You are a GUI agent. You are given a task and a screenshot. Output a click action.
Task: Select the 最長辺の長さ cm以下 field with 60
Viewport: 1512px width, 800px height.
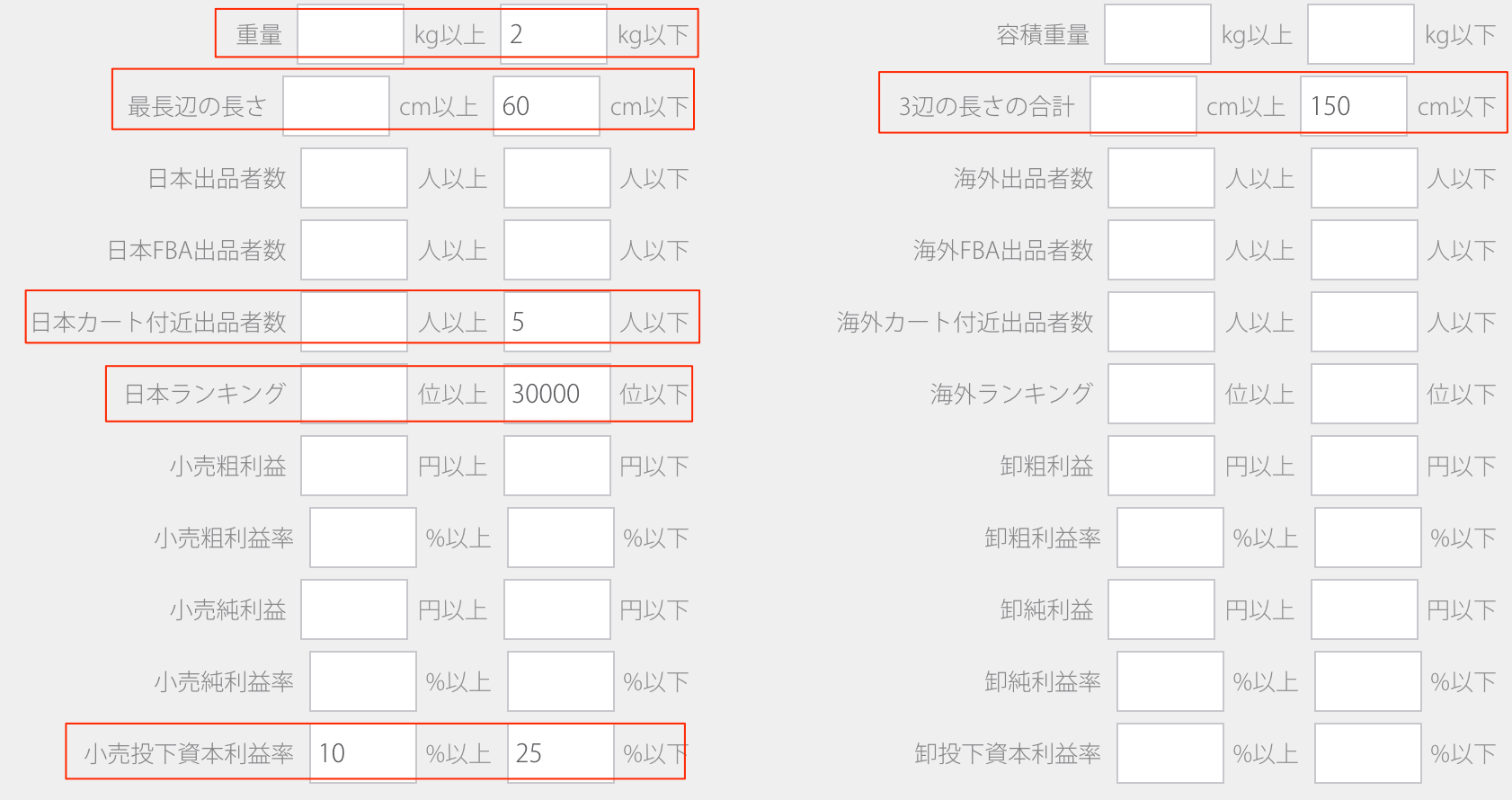click(546, 106)
